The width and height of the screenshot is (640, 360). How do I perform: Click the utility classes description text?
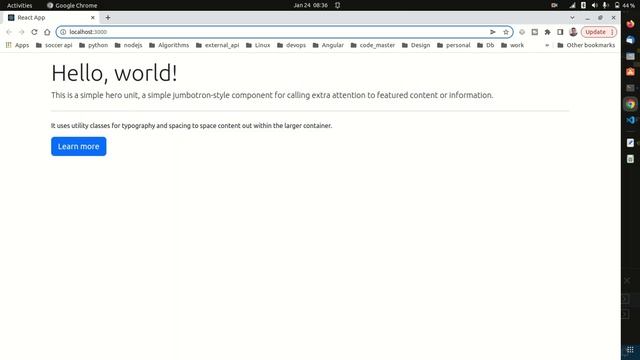coord(191,126)
